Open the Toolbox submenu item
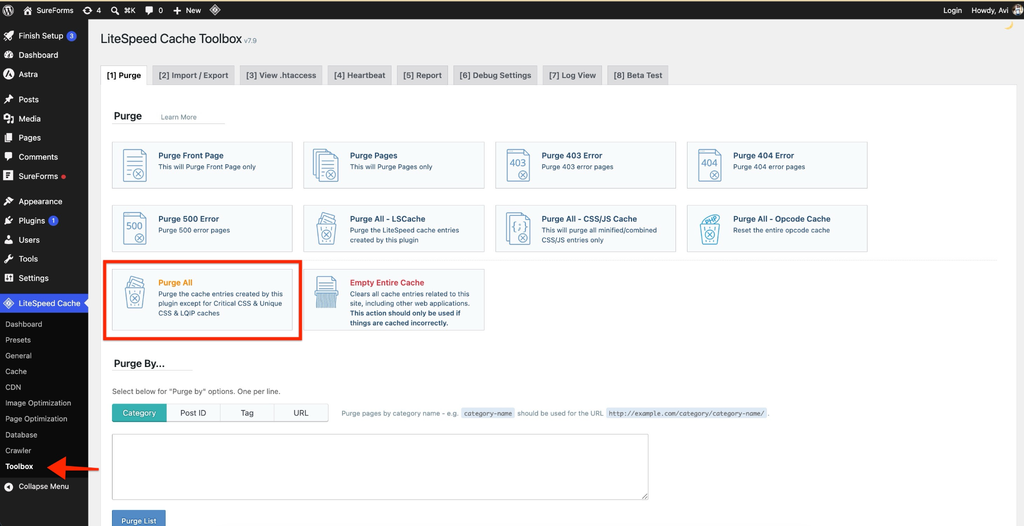The image size is (1024, 526). coord(19,467)
